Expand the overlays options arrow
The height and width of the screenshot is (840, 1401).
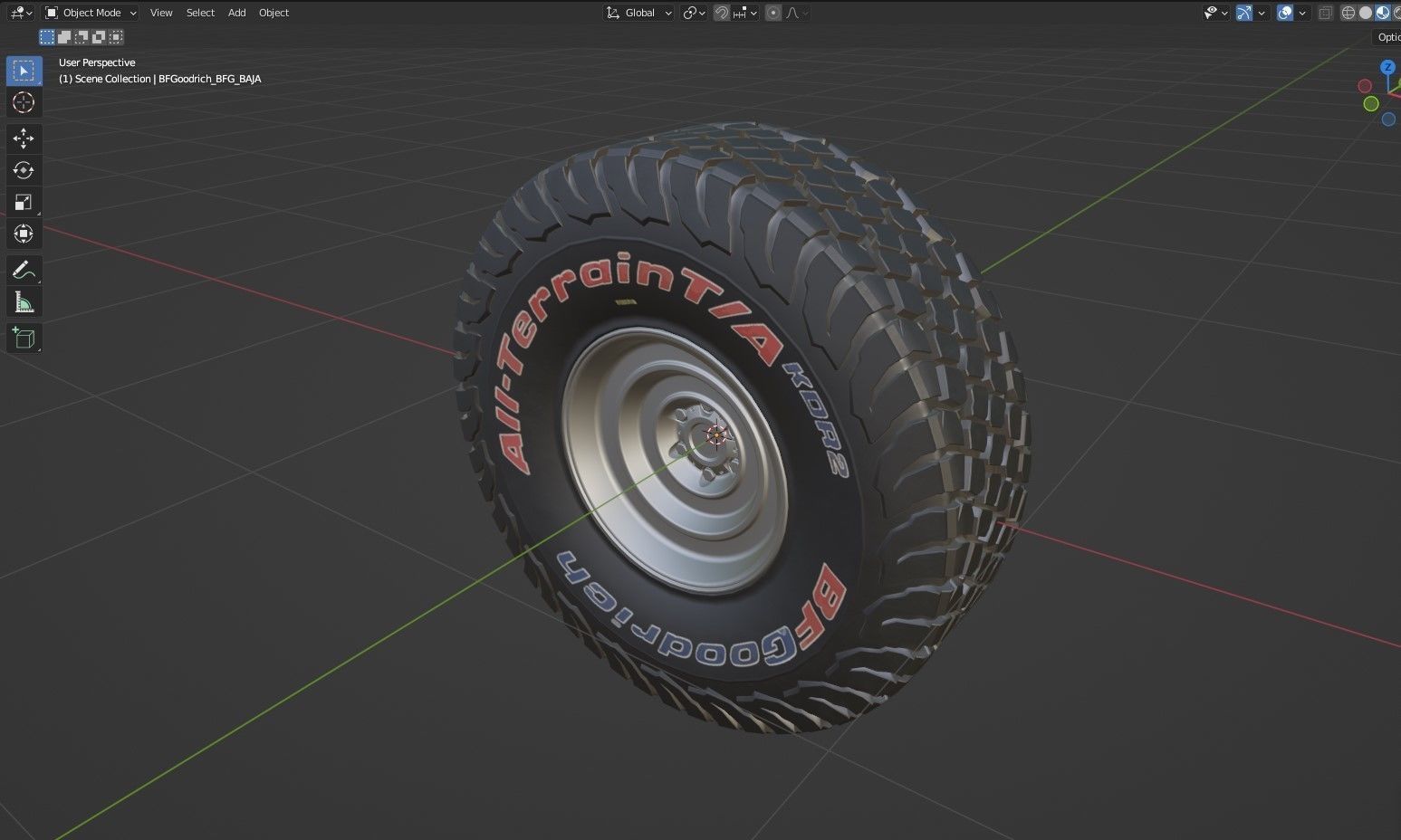[x=1302, y=13]
